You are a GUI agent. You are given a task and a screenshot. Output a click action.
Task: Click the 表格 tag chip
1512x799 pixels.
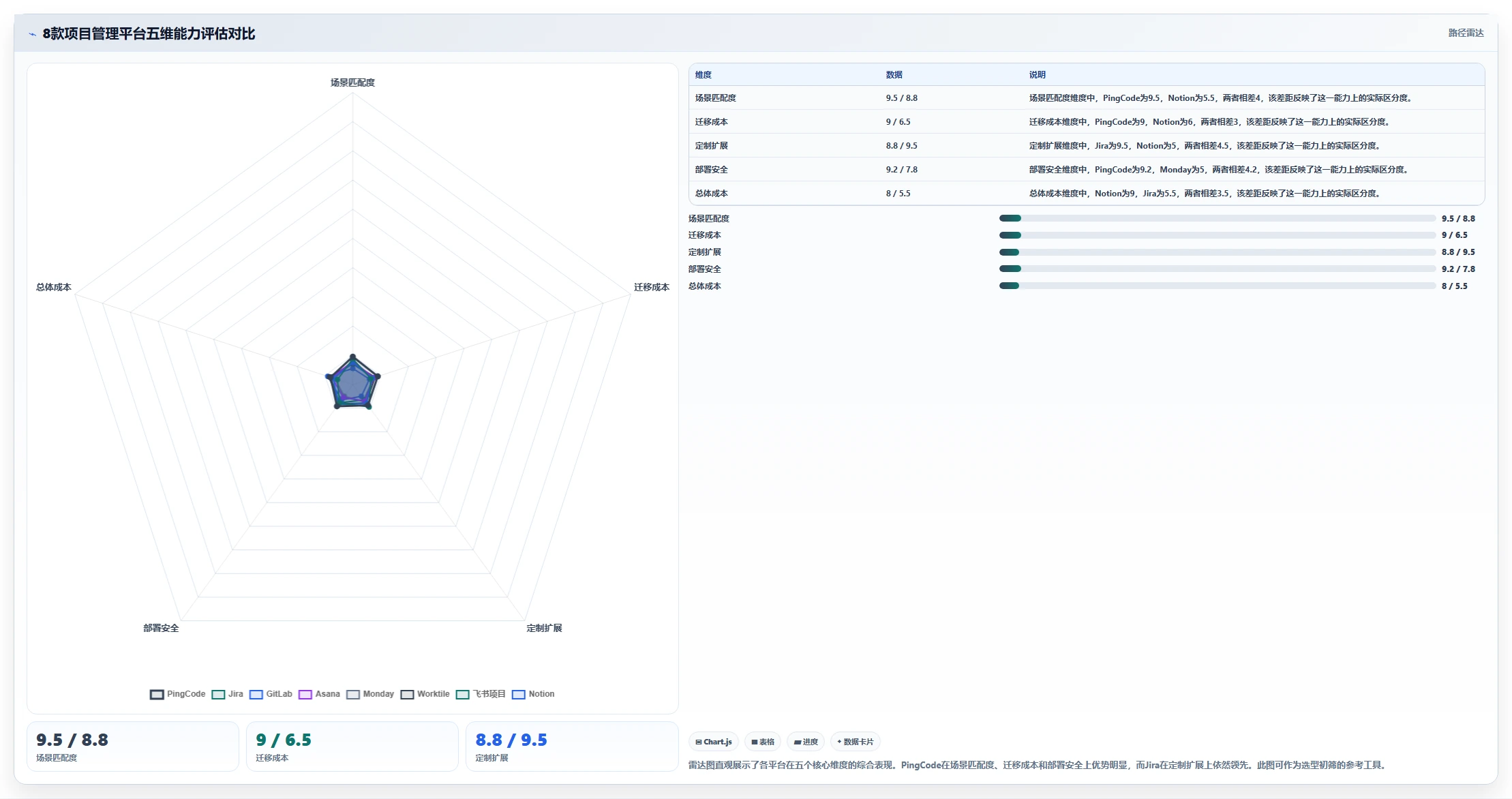(763, 742)
